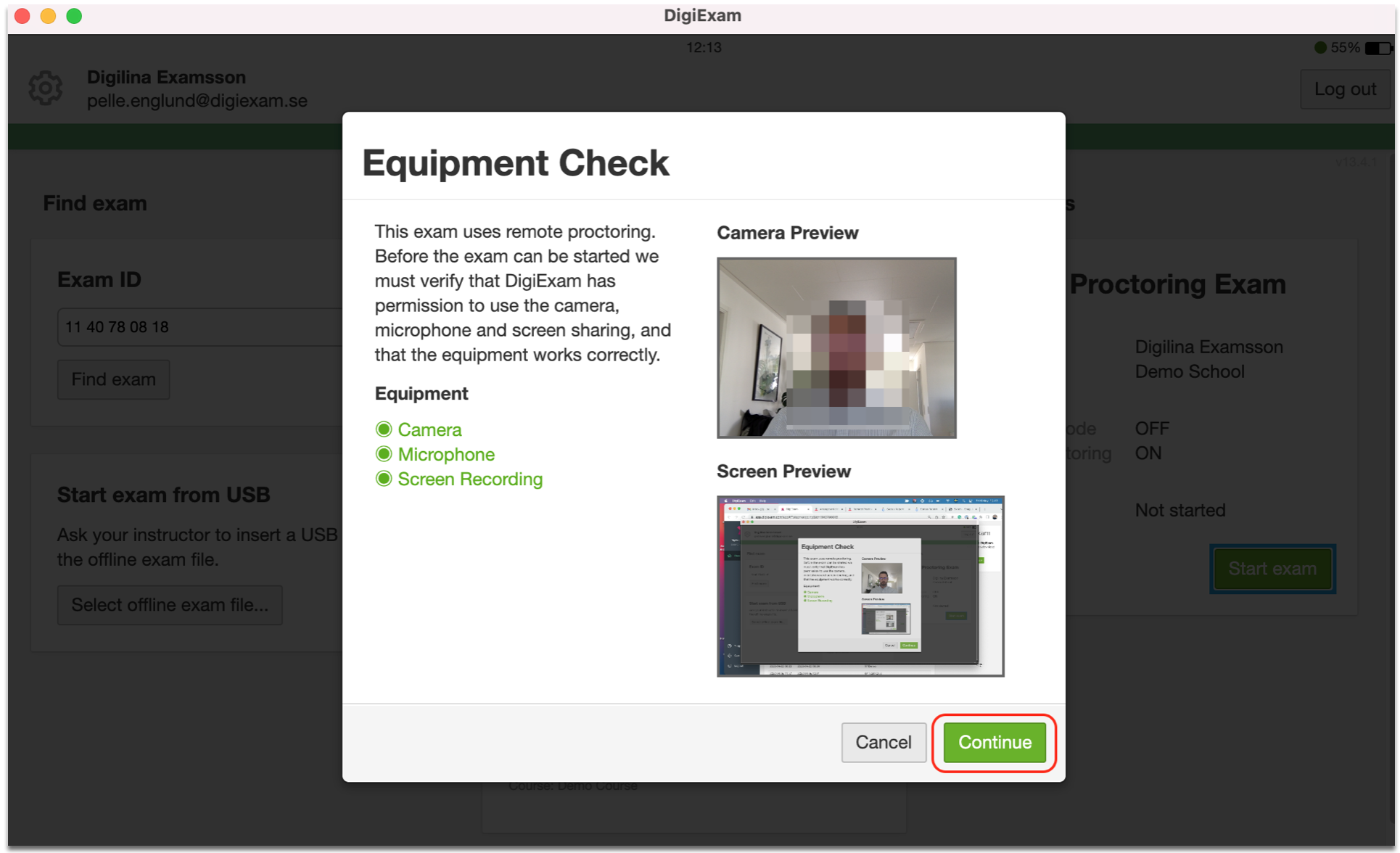This screenshot has width=1400, height=853.
Task: Click the Start exam button
Action: coord(1272,569)
